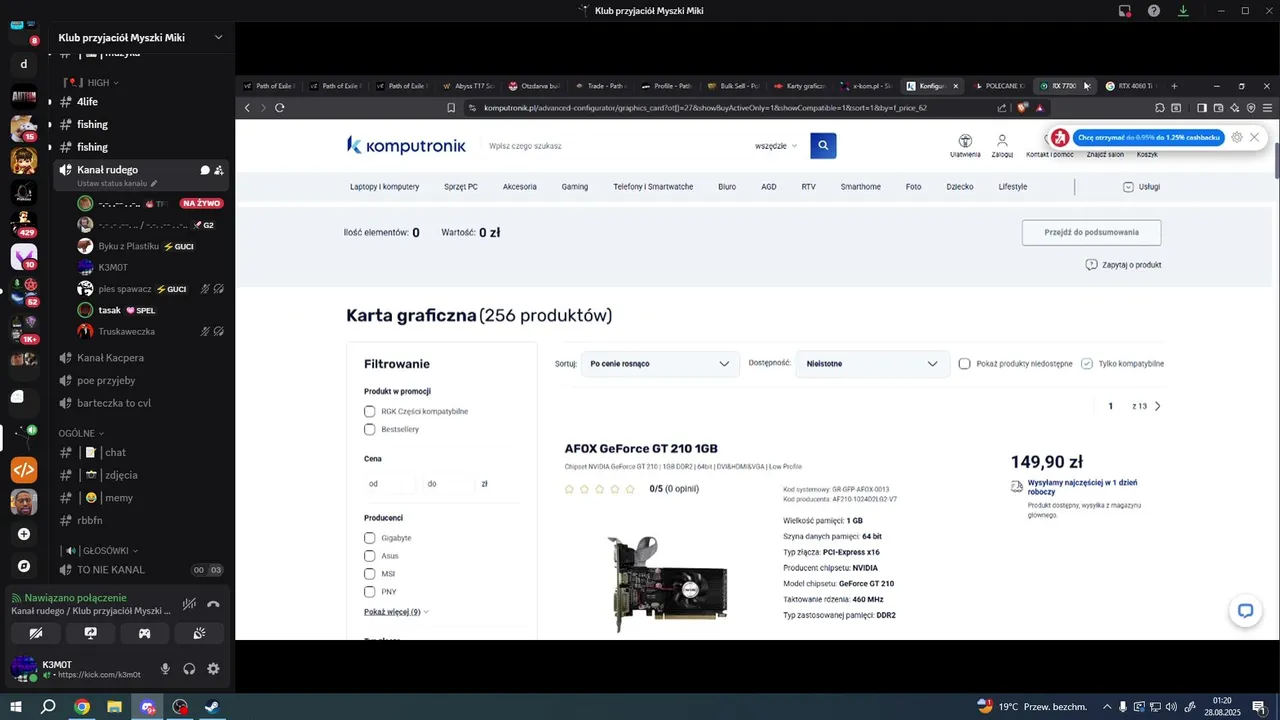Expand Klub przyjaciół Myszki Miki server menu
Viewport: 1280px width, 720px height.
[218, 38]
